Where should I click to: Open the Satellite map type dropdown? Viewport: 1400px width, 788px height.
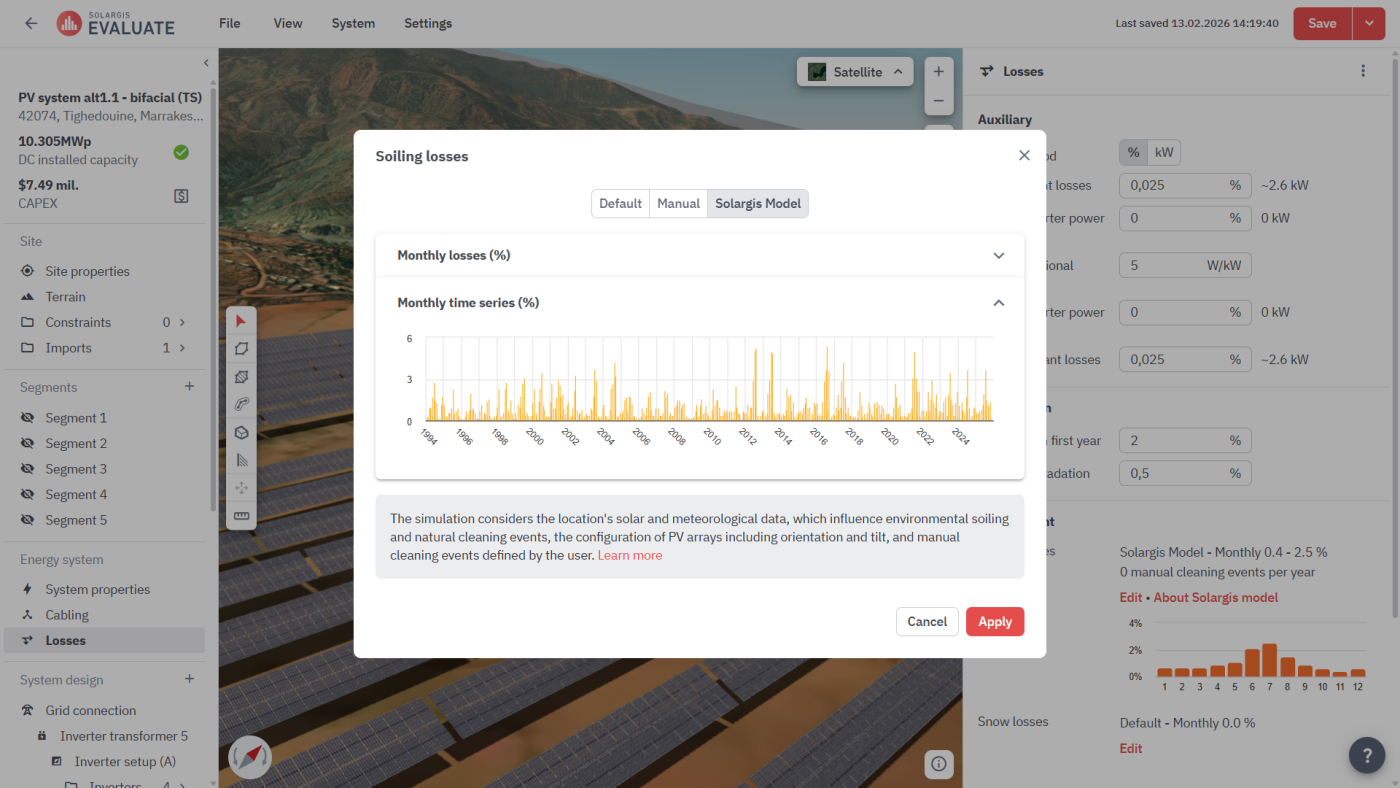[855, 72]
